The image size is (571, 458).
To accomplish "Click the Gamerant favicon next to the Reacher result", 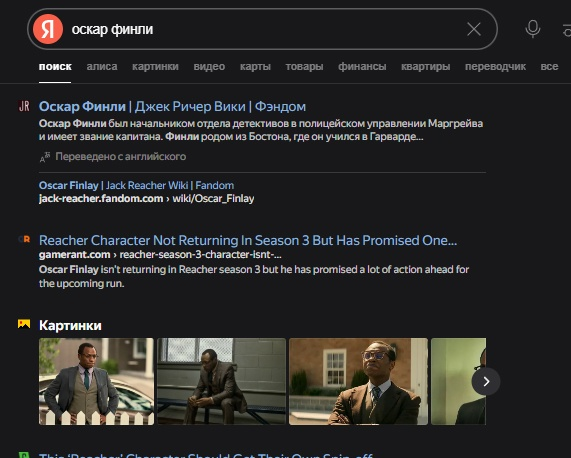I will coord(24,239).
